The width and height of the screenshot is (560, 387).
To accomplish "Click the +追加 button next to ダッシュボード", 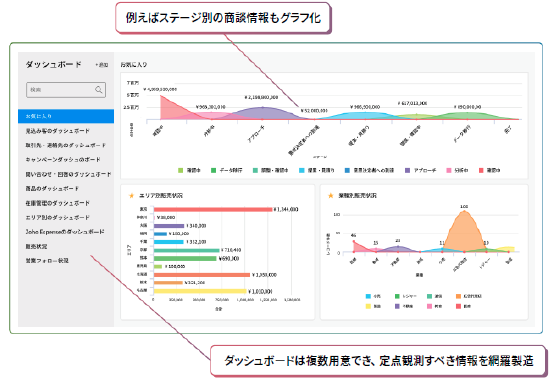I will pos(102,65).
